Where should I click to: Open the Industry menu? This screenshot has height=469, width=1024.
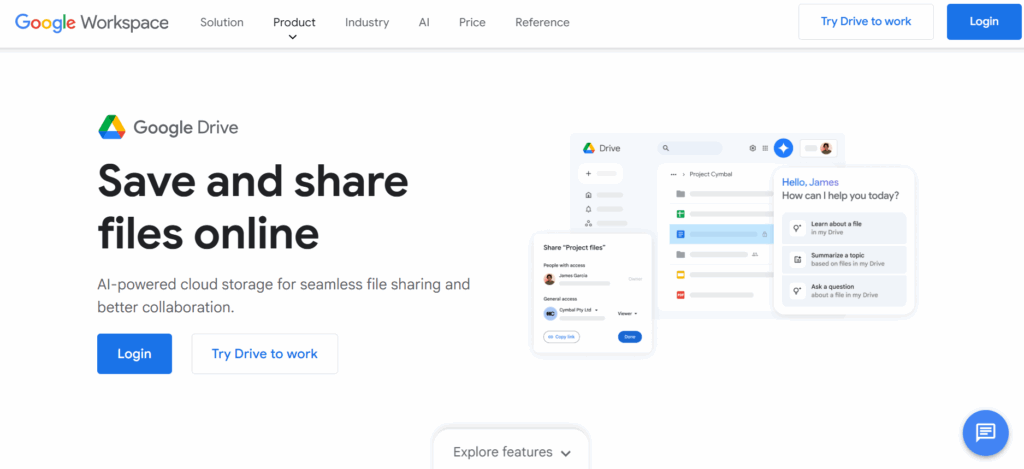(x=367, y=22)
